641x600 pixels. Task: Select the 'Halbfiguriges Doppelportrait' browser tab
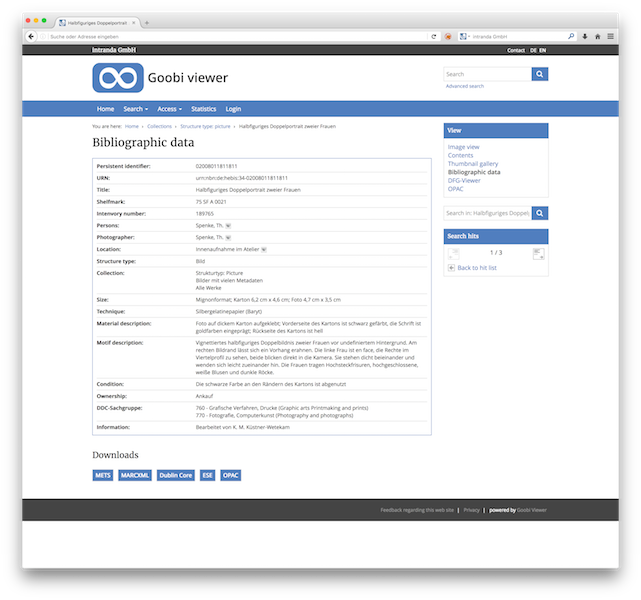pos(97,23)
